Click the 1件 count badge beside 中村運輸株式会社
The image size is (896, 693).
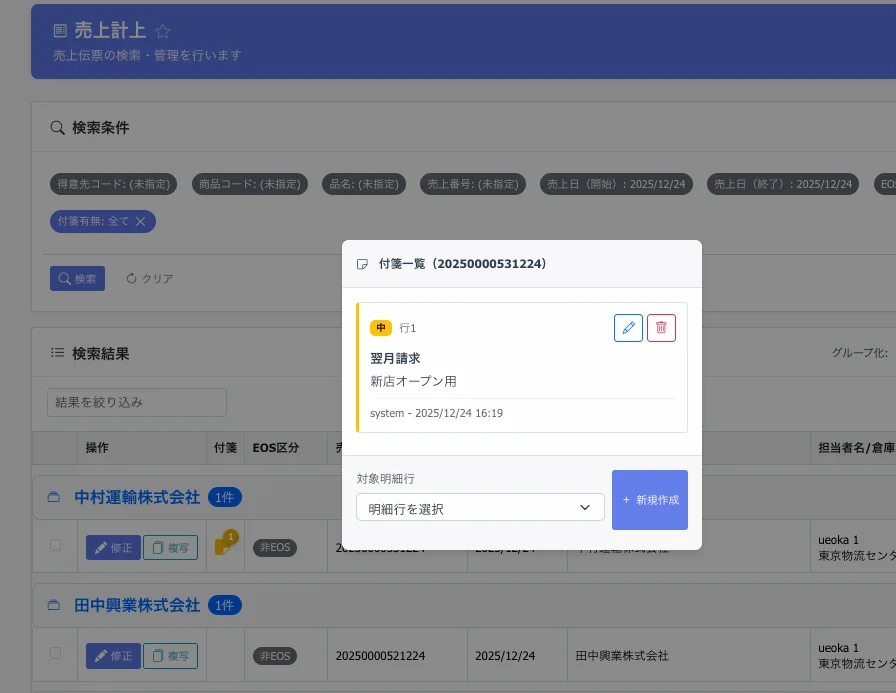[x=224, y=497]
